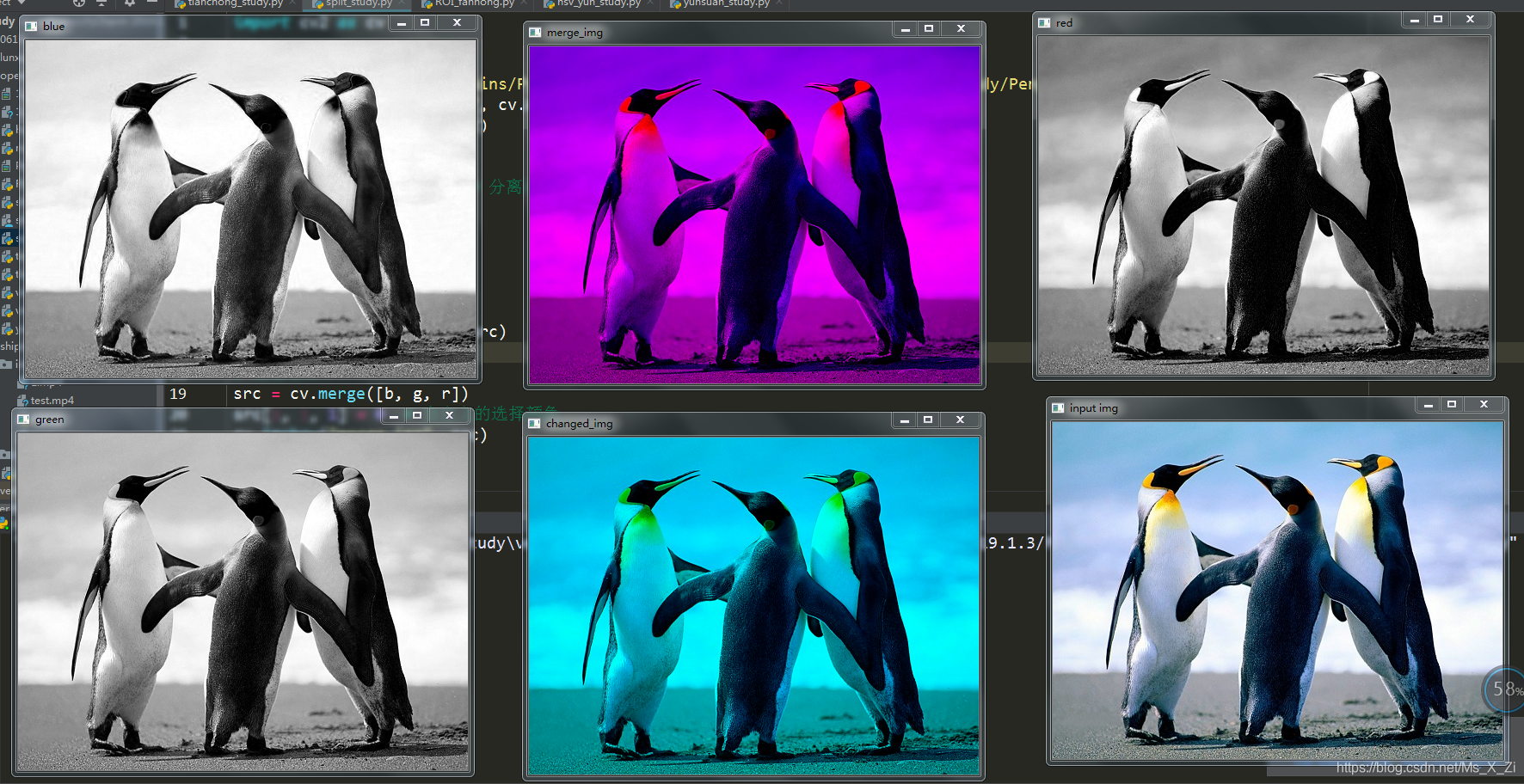The image size is (1524, 784).
Task: Minimize the red window
Action: coord(1415,20)
